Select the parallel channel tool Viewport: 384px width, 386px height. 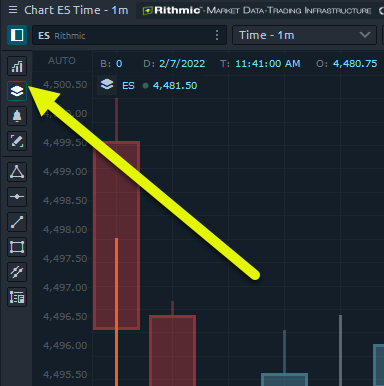point(17,272)
